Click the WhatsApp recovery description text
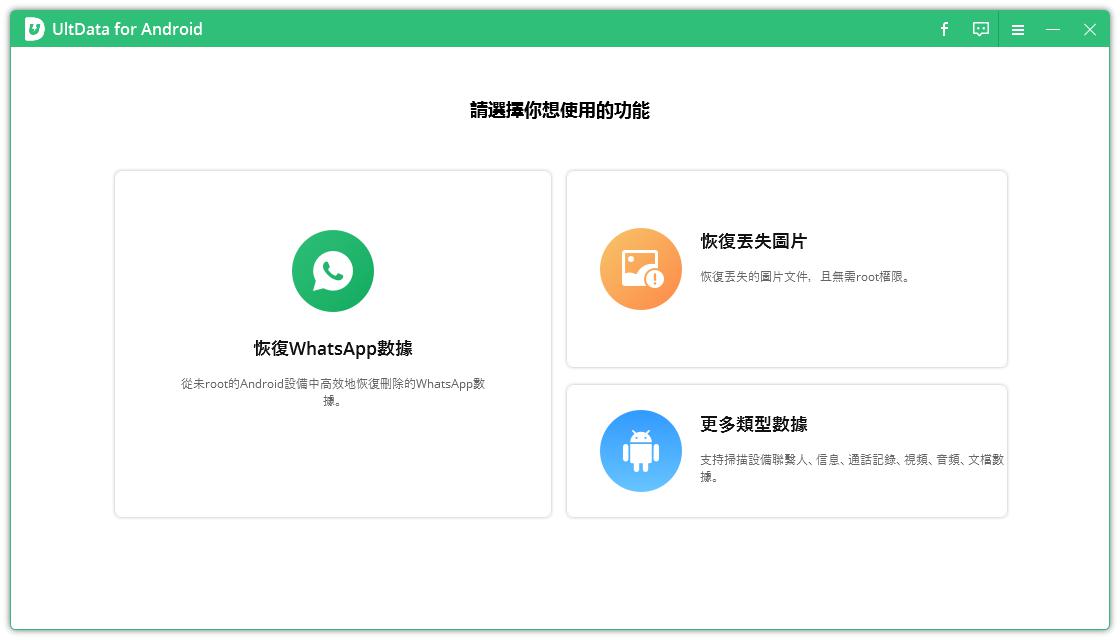This screenshot has width=1120, height=640. coord(333,392)
